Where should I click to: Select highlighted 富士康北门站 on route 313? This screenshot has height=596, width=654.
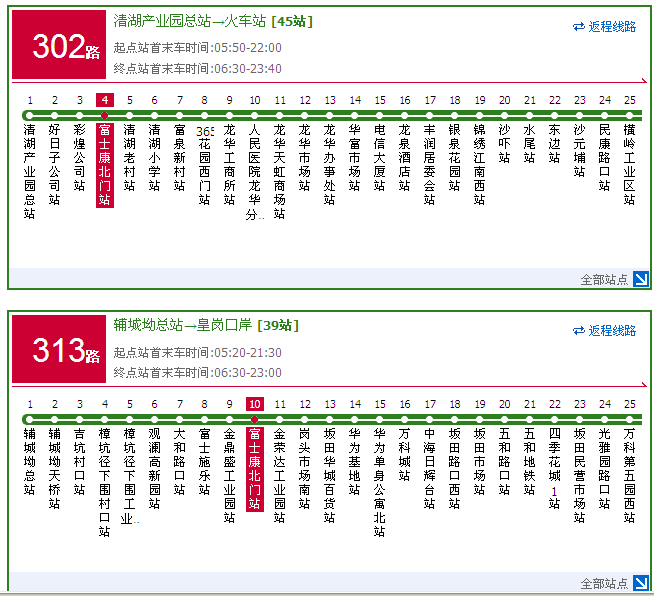254,468
